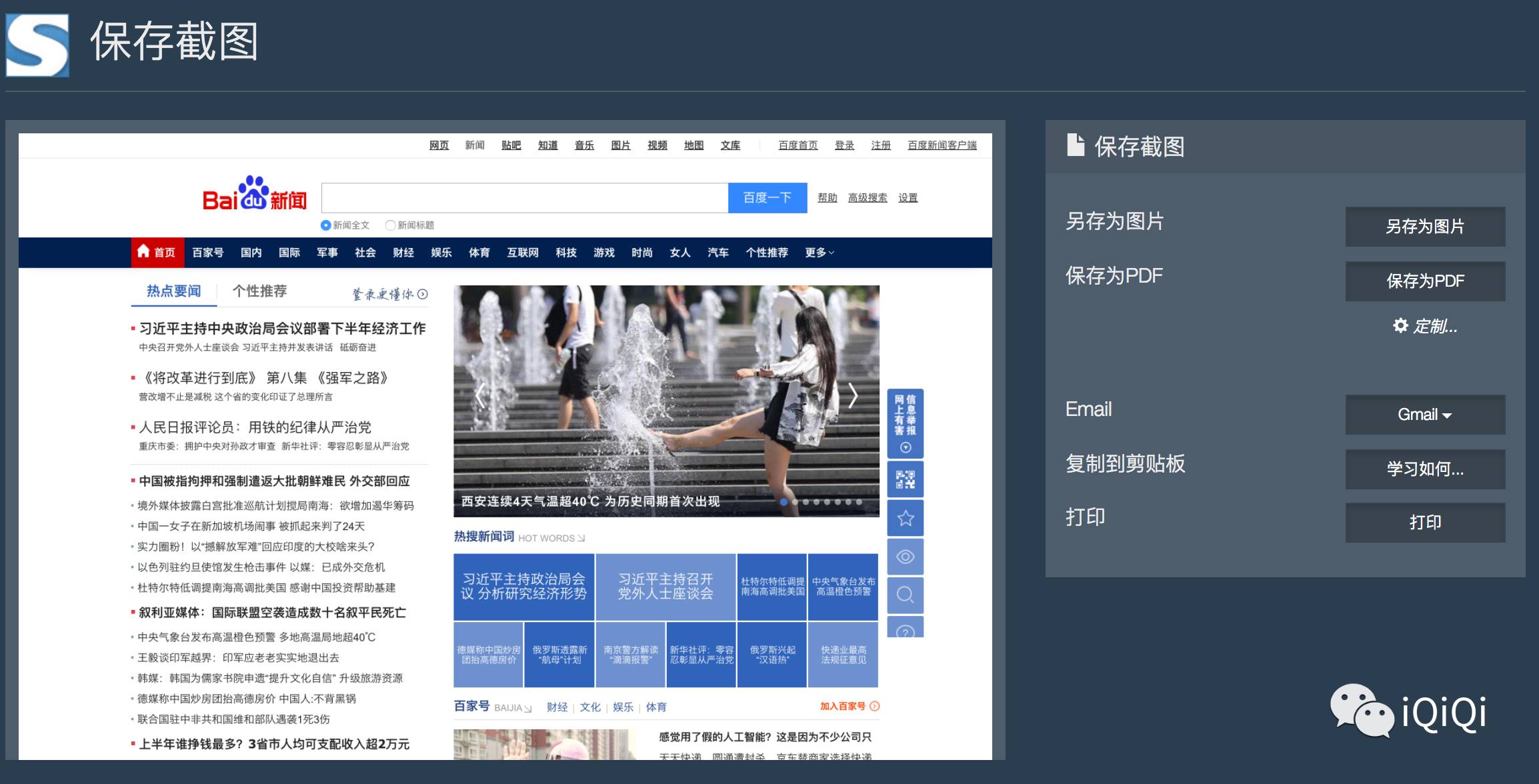The image size is (1539, 784).
Task: Open the 国内 nav tab
Action: click(x=251, y=253)
